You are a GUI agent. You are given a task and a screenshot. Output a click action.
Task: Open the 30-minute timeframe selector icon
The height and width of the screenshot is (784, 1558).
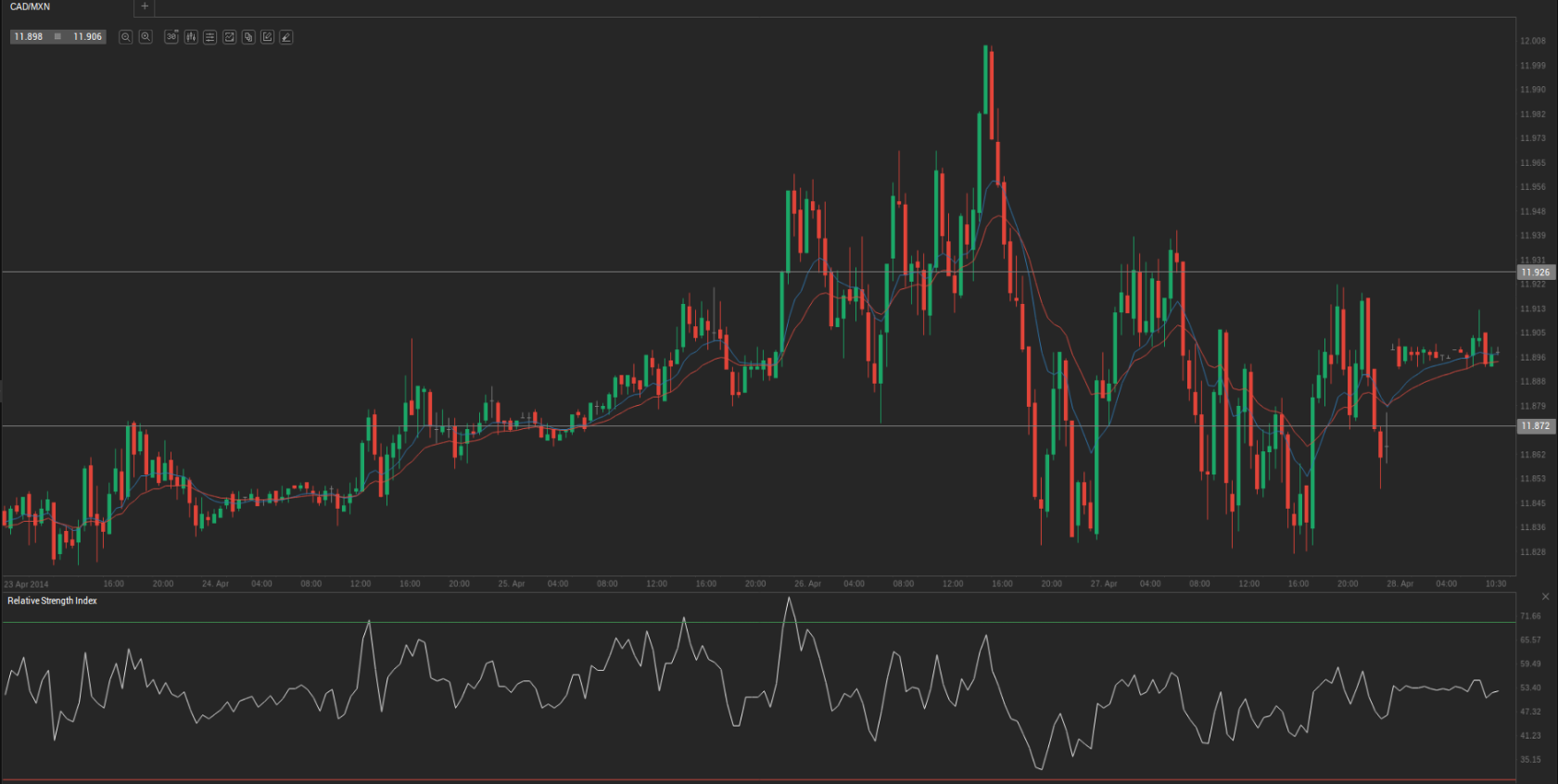pyautogui.click(x=171, y=37)
